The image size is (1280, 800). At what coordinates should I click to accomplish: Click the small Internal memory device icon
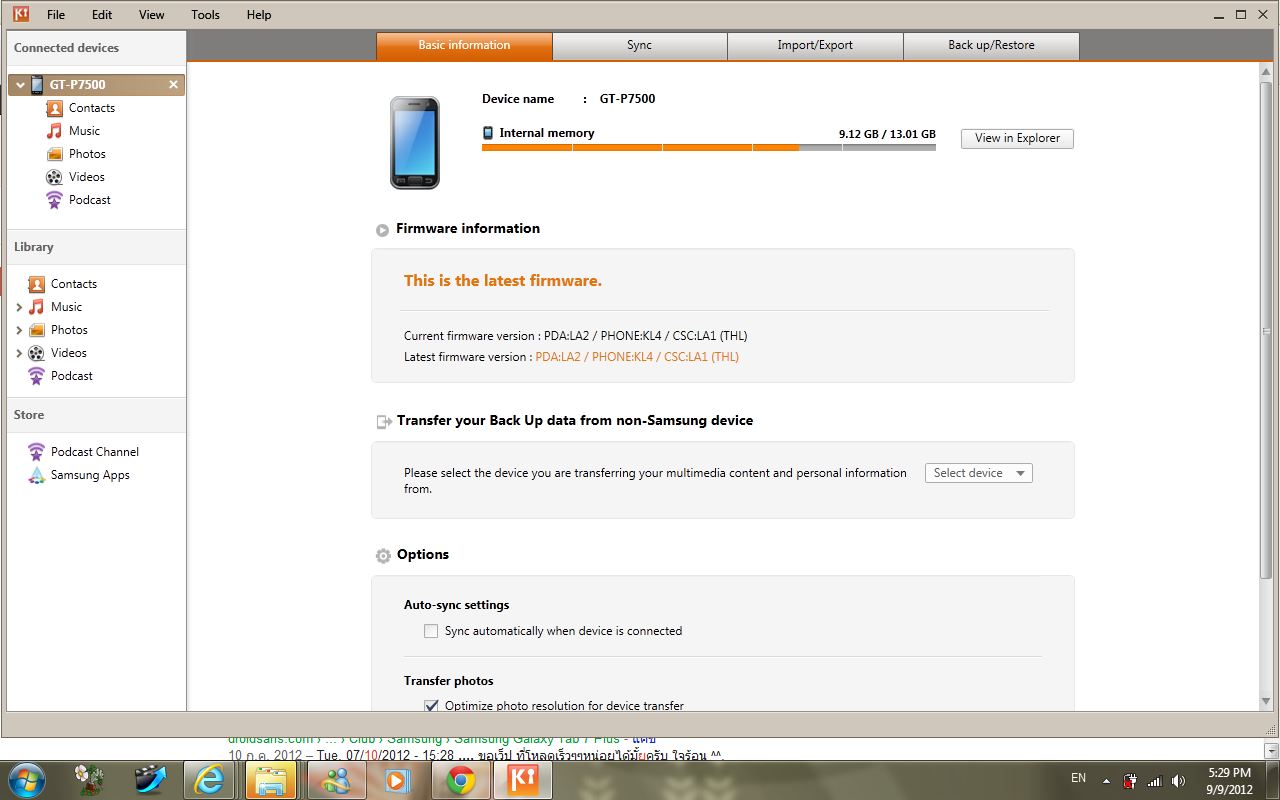click(488, 133)
